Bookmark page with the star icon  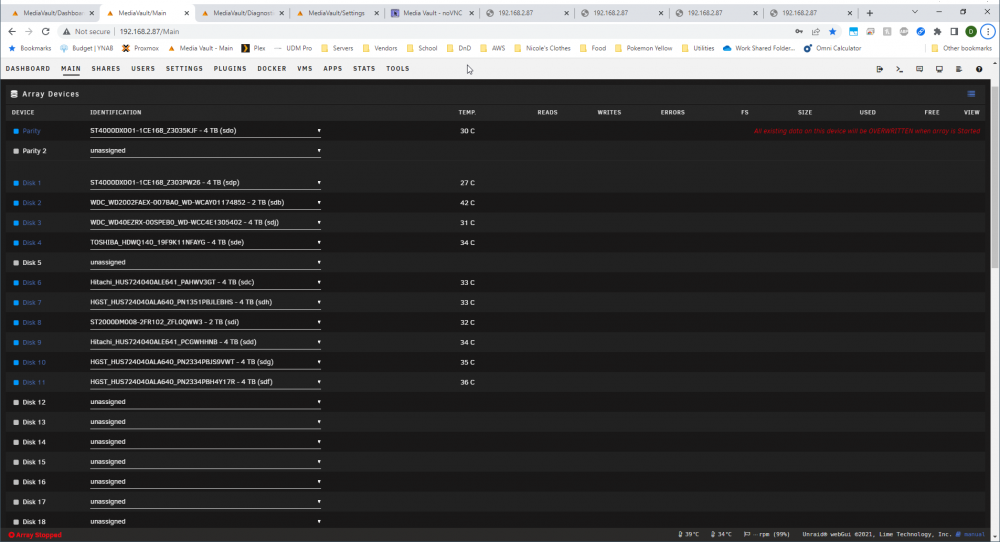click(832, 31)
